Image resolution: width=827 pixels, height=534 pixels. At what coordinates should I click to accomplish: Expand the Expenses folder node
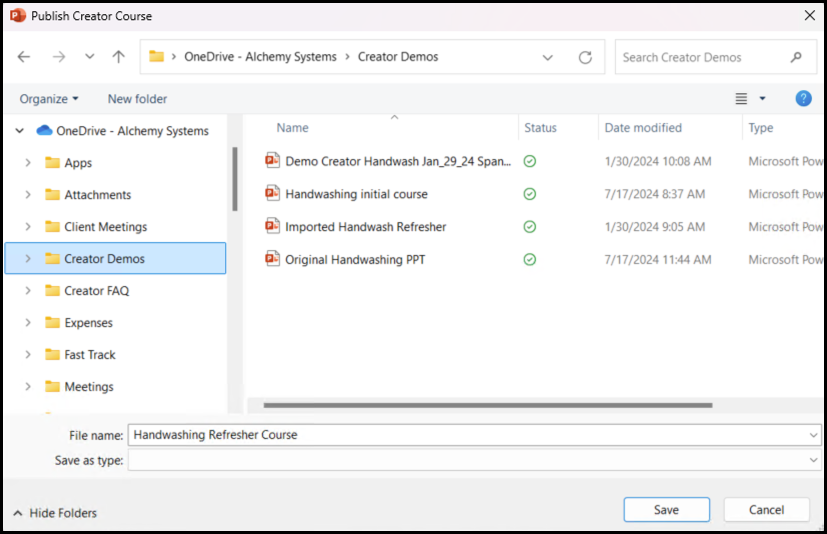click(28, 323)
